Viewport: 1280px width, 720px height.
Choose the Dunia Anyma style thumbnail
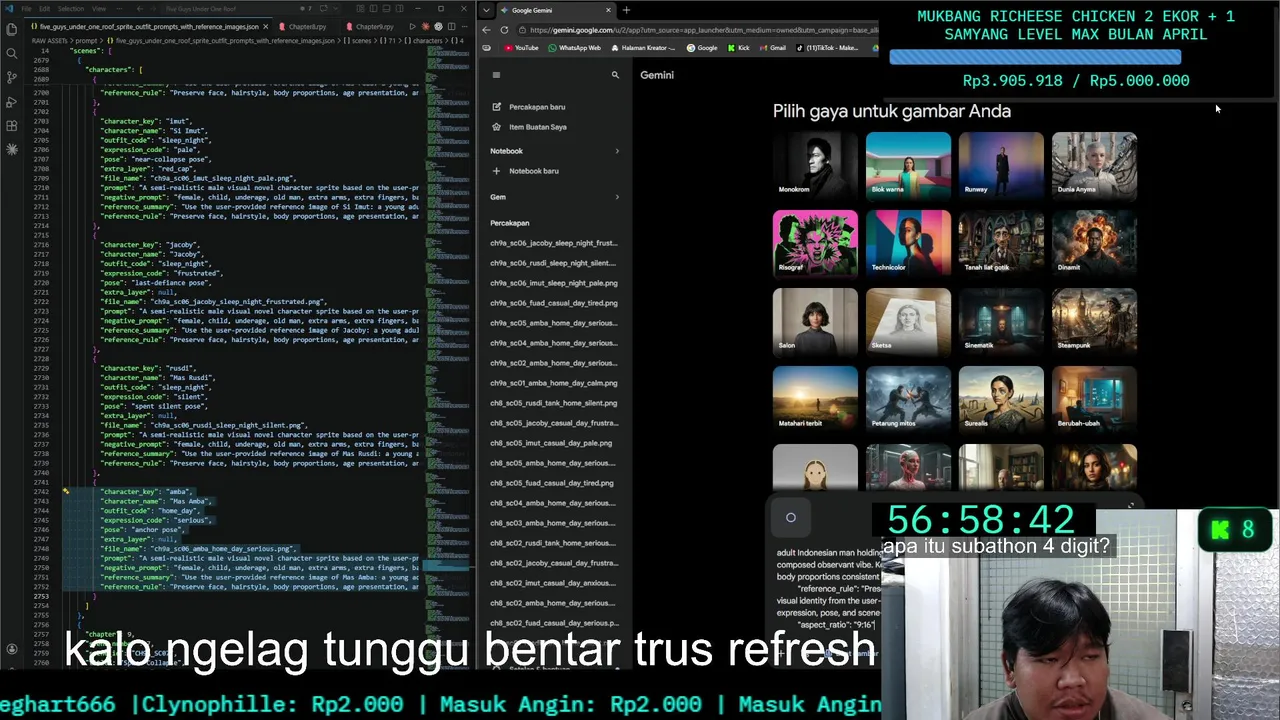[1094, 165]
